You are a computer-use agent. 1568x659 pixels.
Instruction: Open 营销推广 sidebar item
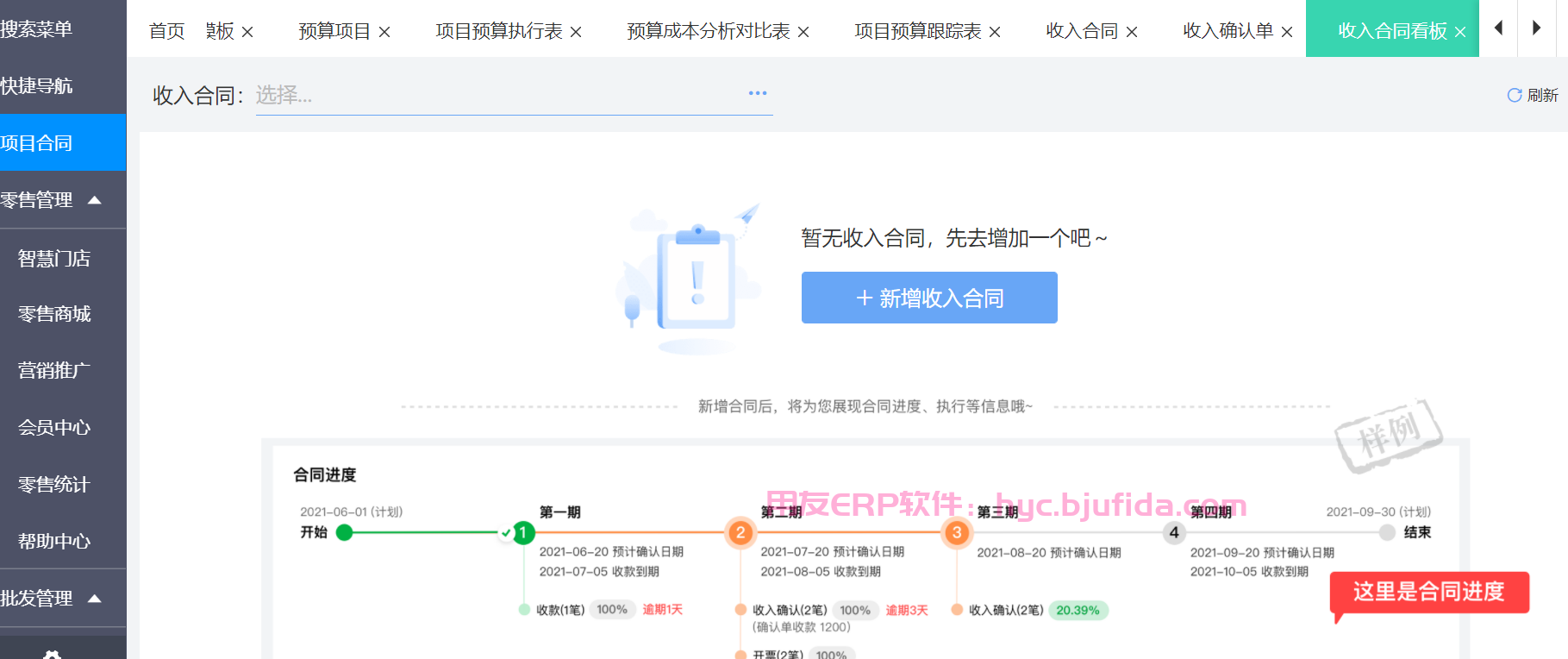tap(54, 371)
